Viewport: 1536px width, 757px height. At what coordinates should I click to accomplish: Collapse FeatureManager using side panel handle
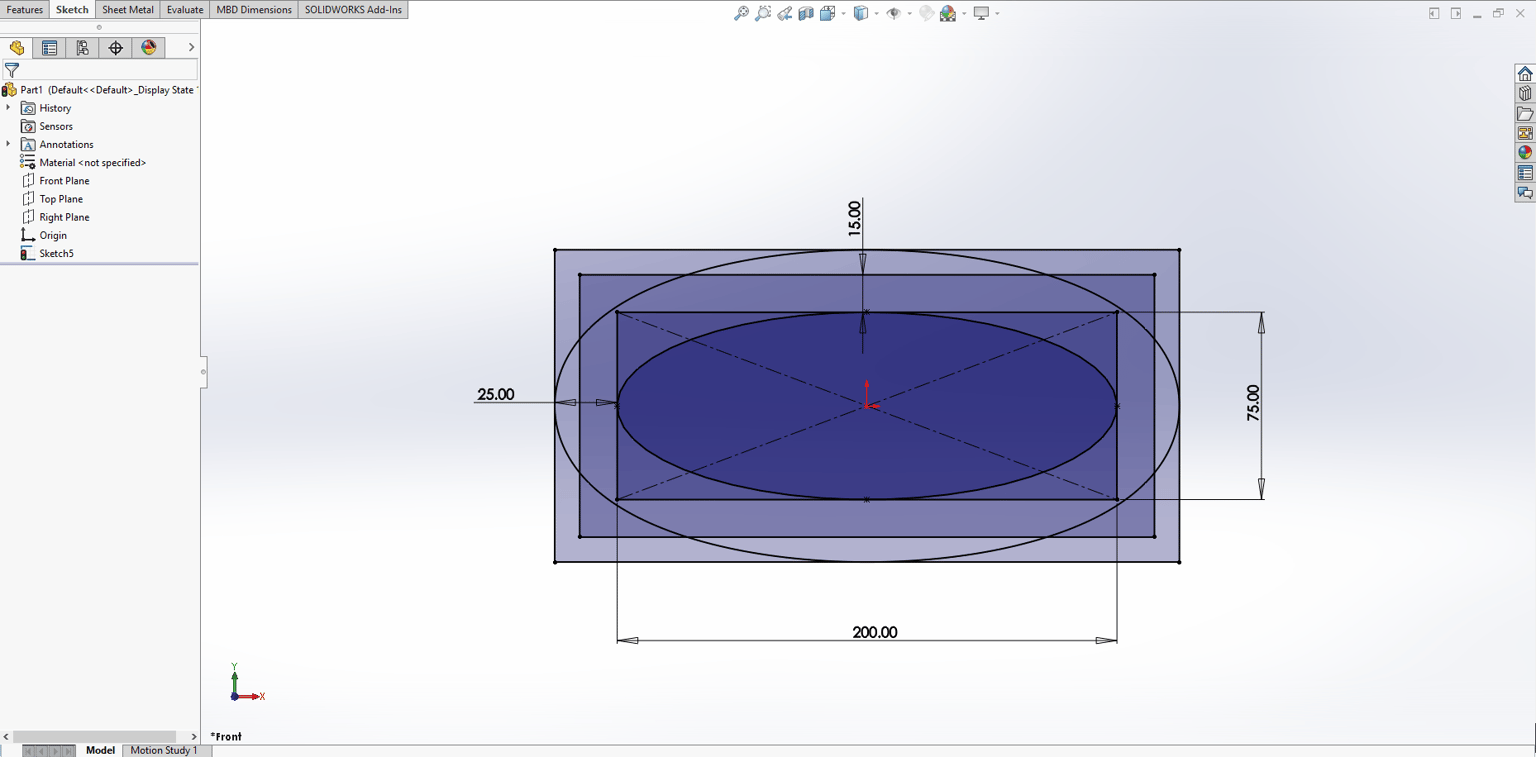[x=203, y=372]
